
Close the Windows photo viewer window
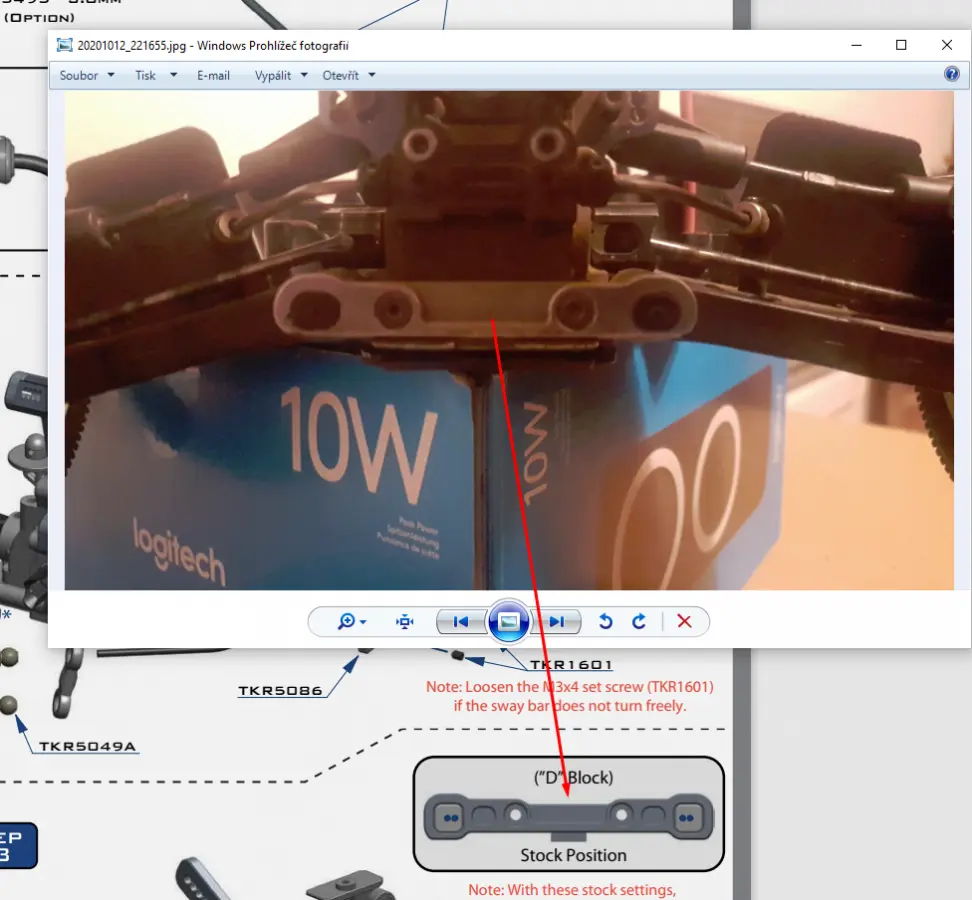[947, 45]
